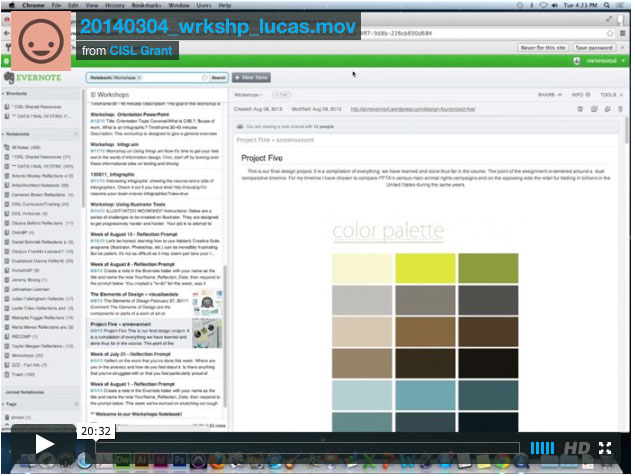Open the CISL Grant uploader link
This screenshot has width=635, height=476.
pos(141,51)
